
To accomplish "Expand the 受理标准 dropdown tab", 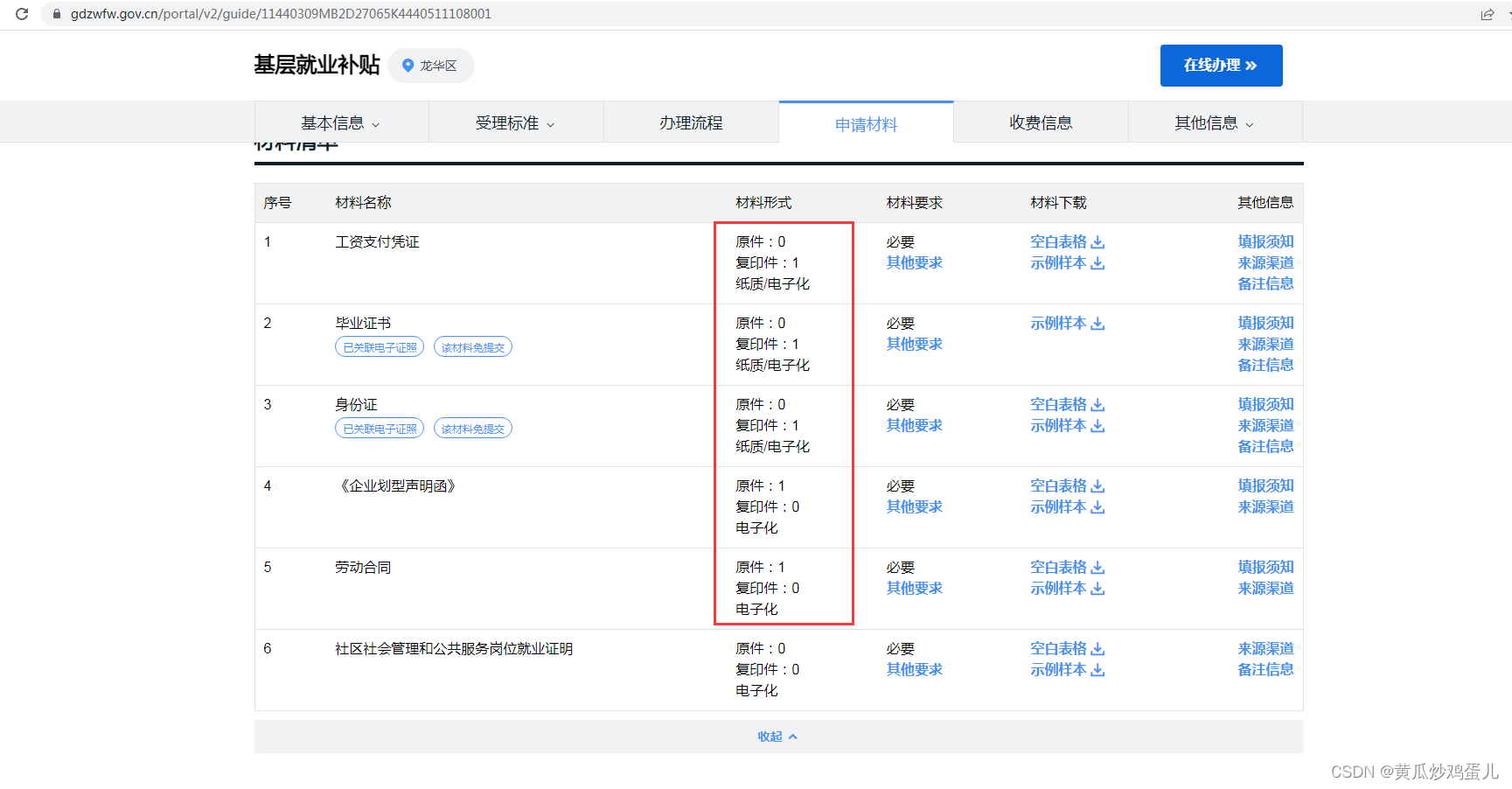I will 516,123.
